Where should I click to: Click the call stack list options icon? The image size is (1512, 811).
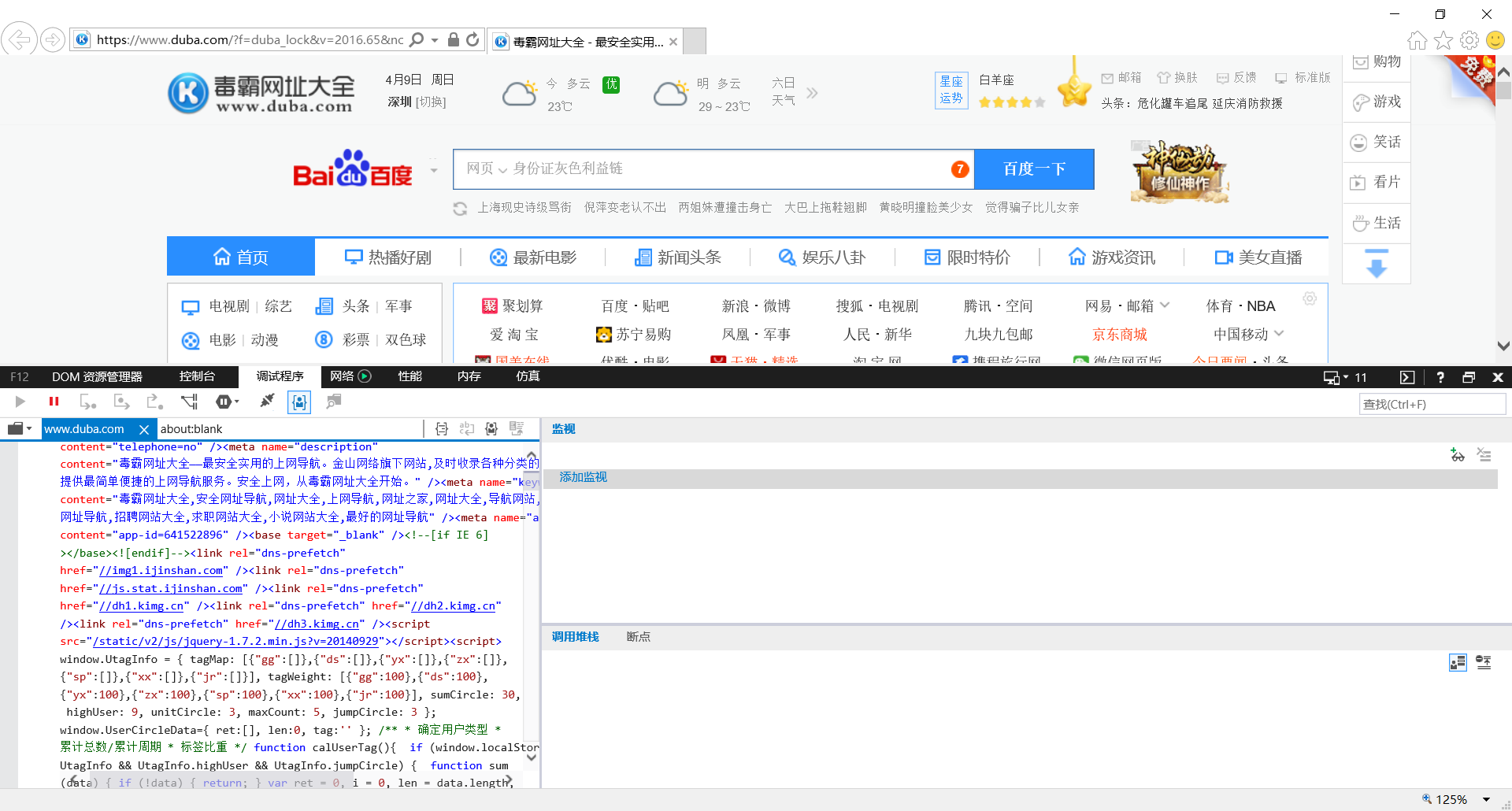click(1484, 662)
